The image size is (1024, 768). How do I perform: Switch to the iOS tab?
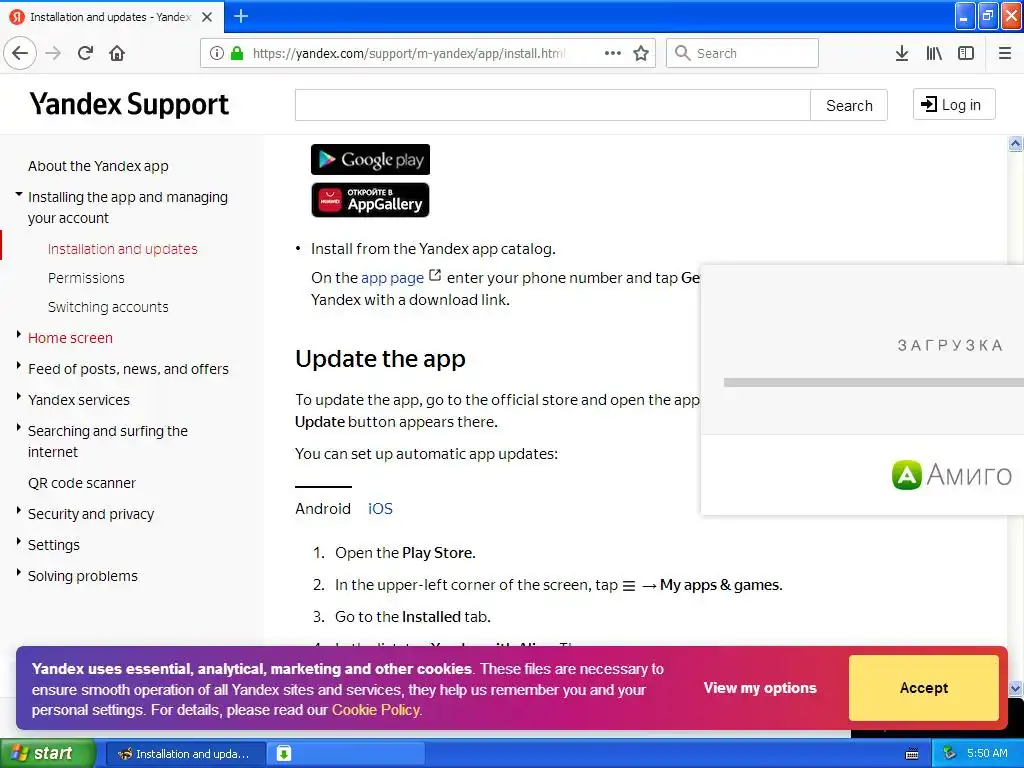tap(380, 509)
